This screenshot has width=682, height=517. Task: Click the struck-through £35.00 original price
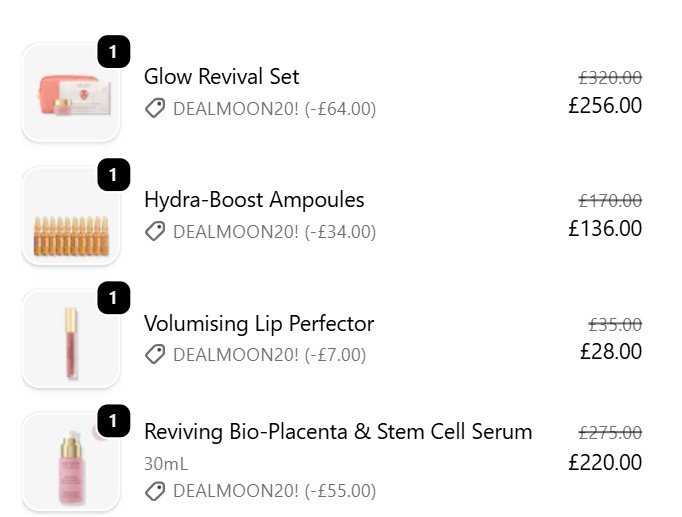click(x=615, y=325)
